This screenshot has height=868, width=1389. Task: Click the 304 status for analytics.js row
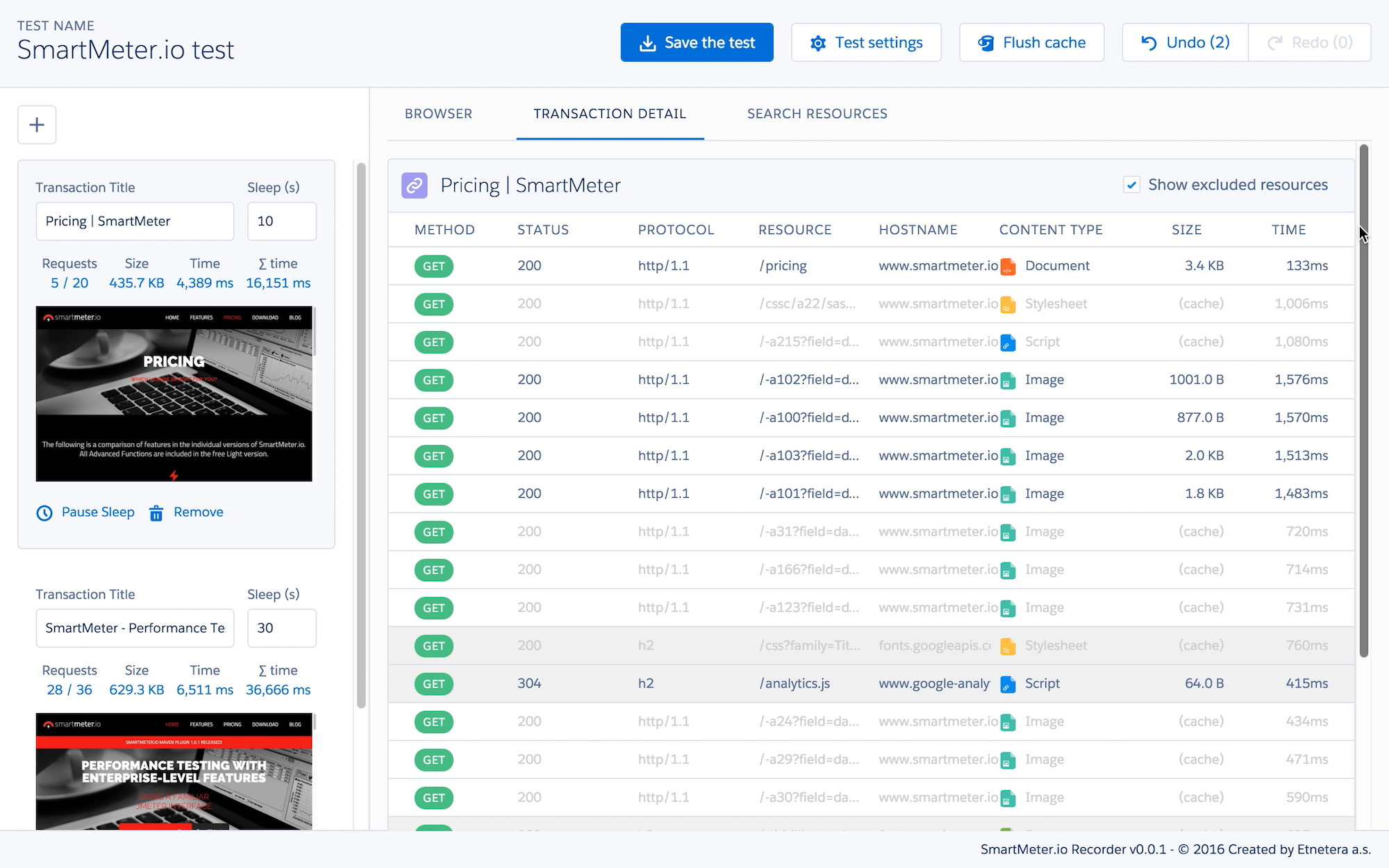click(x=528, y=682)
